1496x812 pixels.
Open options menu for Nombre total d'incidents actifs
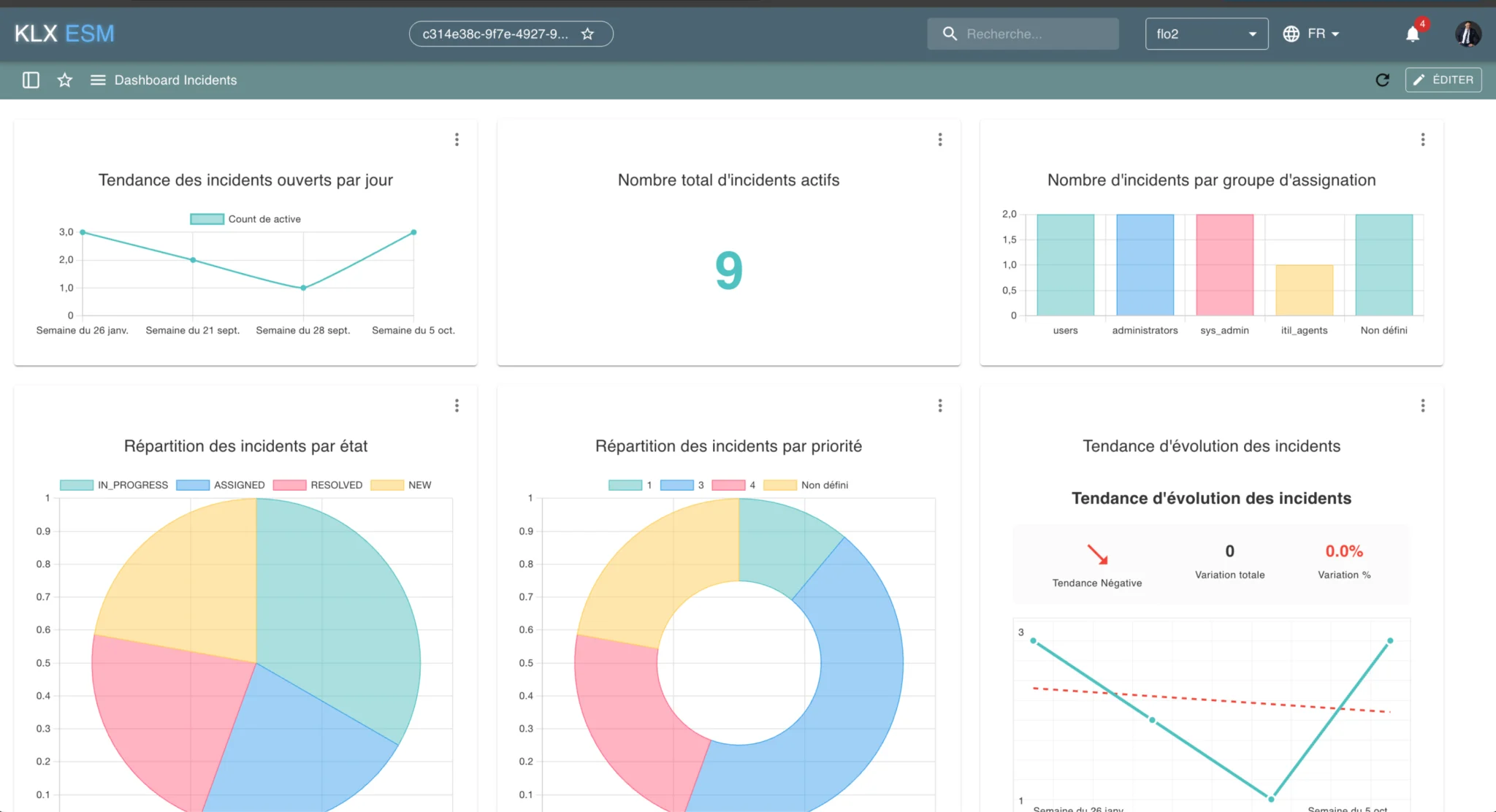pos(940,139)
